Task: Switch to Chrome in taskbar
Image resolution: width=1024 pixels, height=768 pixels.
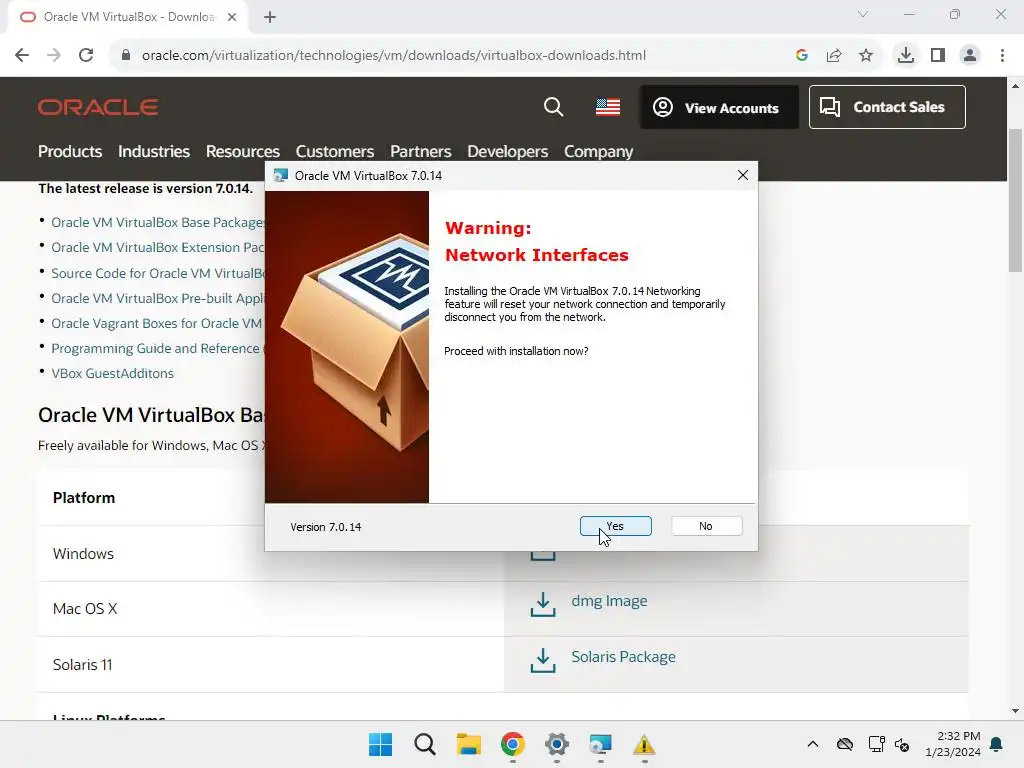Action: point(513,744)
